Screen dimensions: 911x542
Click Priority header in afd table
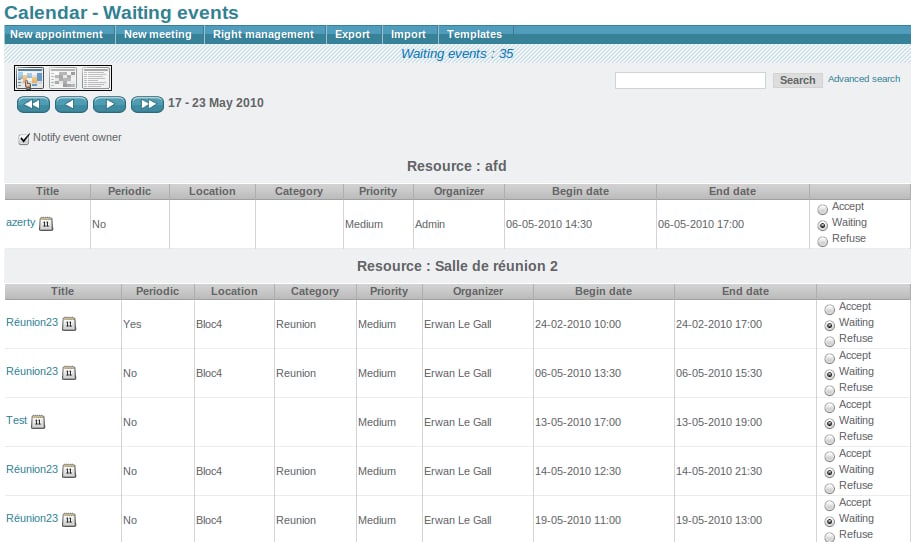(x=378, y=191)
